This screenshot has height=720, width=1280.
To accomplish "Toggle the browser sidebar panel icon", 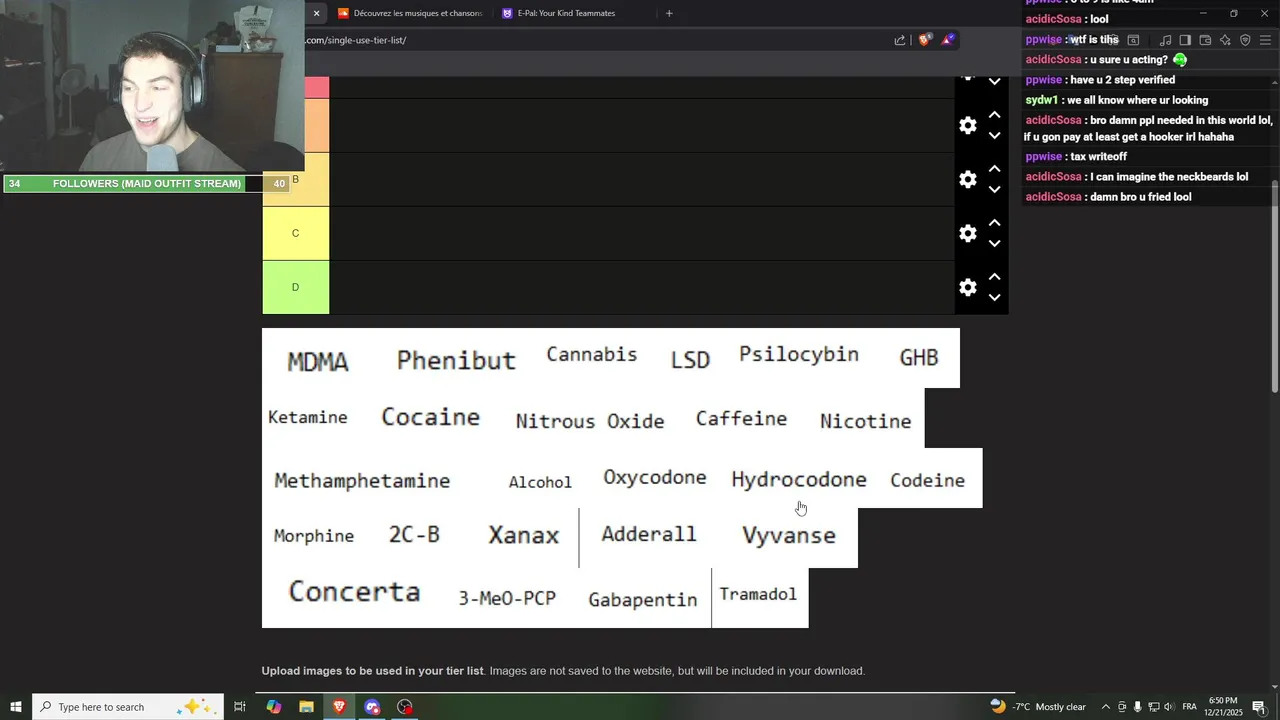I will point(1185,40).
